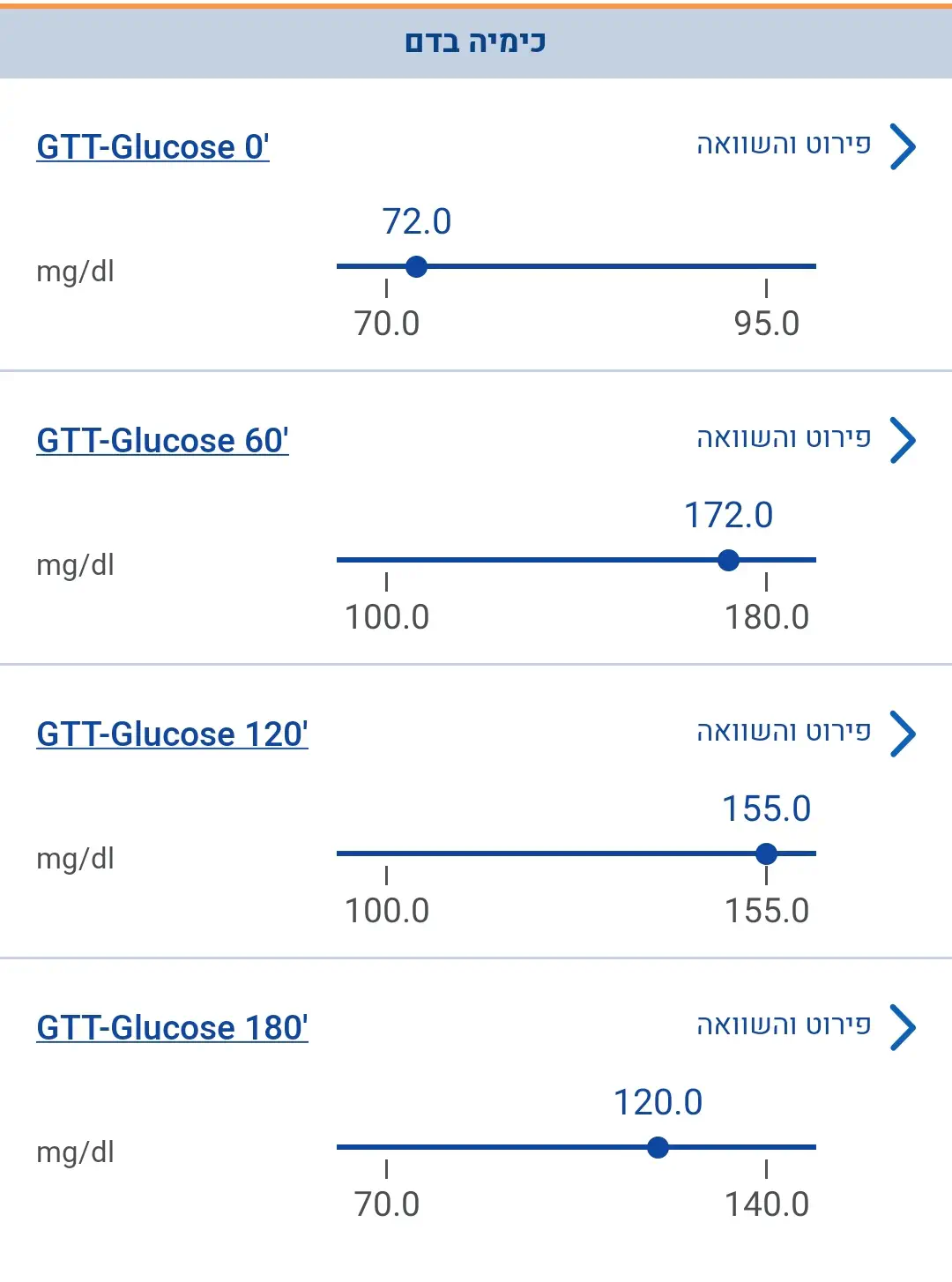
Task: Tap פירוט והשוואה text in Glucose 180' row
Action: click(784, 1025)
